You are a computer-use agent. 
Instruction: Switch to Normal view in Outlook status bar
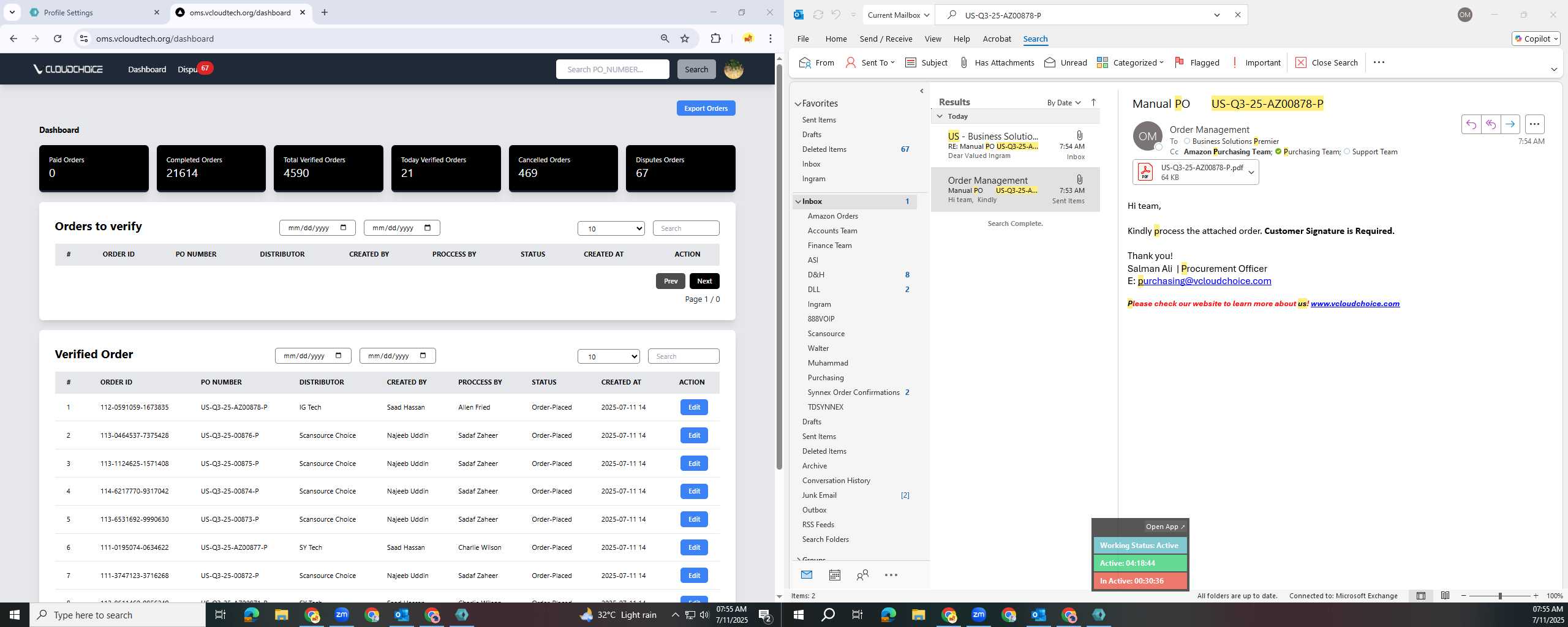pos(1421,596)
